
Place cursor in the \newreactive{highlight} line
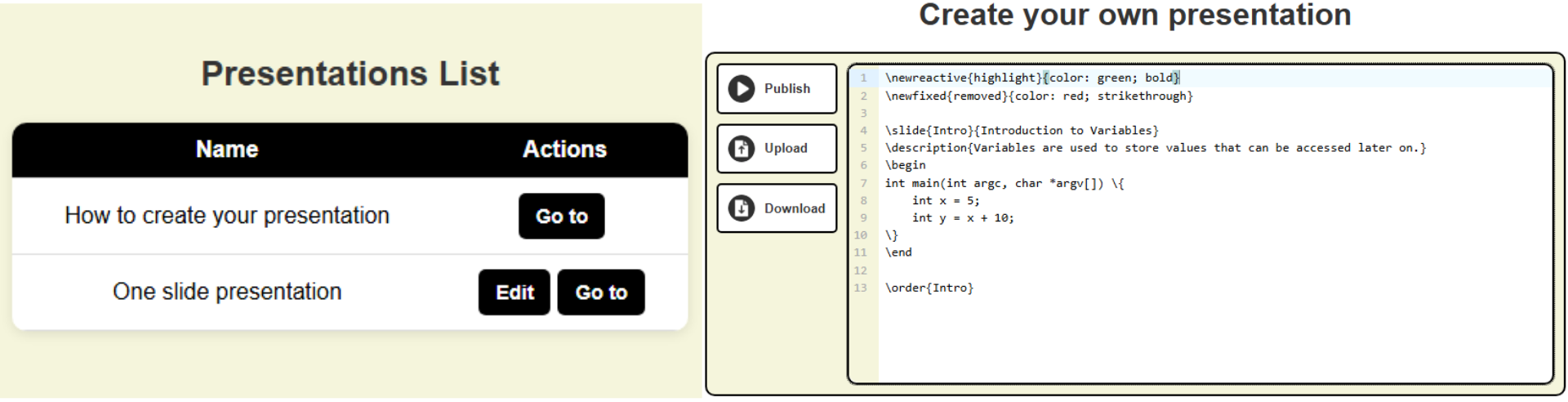pyautogui.click(x=1031, y=78)
